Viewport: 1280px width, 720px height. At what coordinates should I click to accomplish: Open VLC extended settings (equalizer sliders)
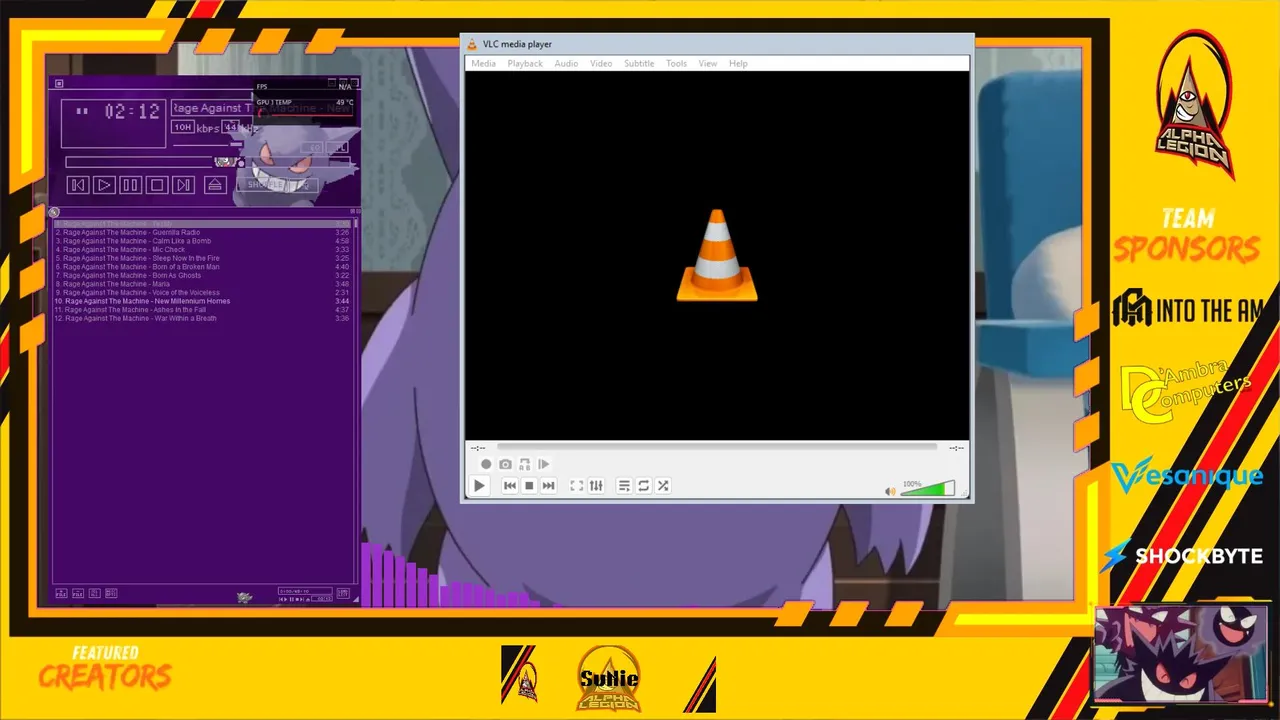[x=596, y=486]
